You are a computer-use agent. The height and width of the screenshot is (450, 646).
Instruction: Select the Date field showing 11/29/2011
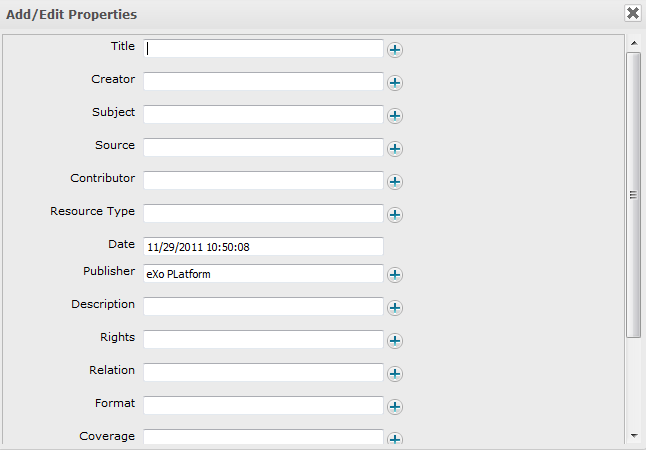click(263, 246)
